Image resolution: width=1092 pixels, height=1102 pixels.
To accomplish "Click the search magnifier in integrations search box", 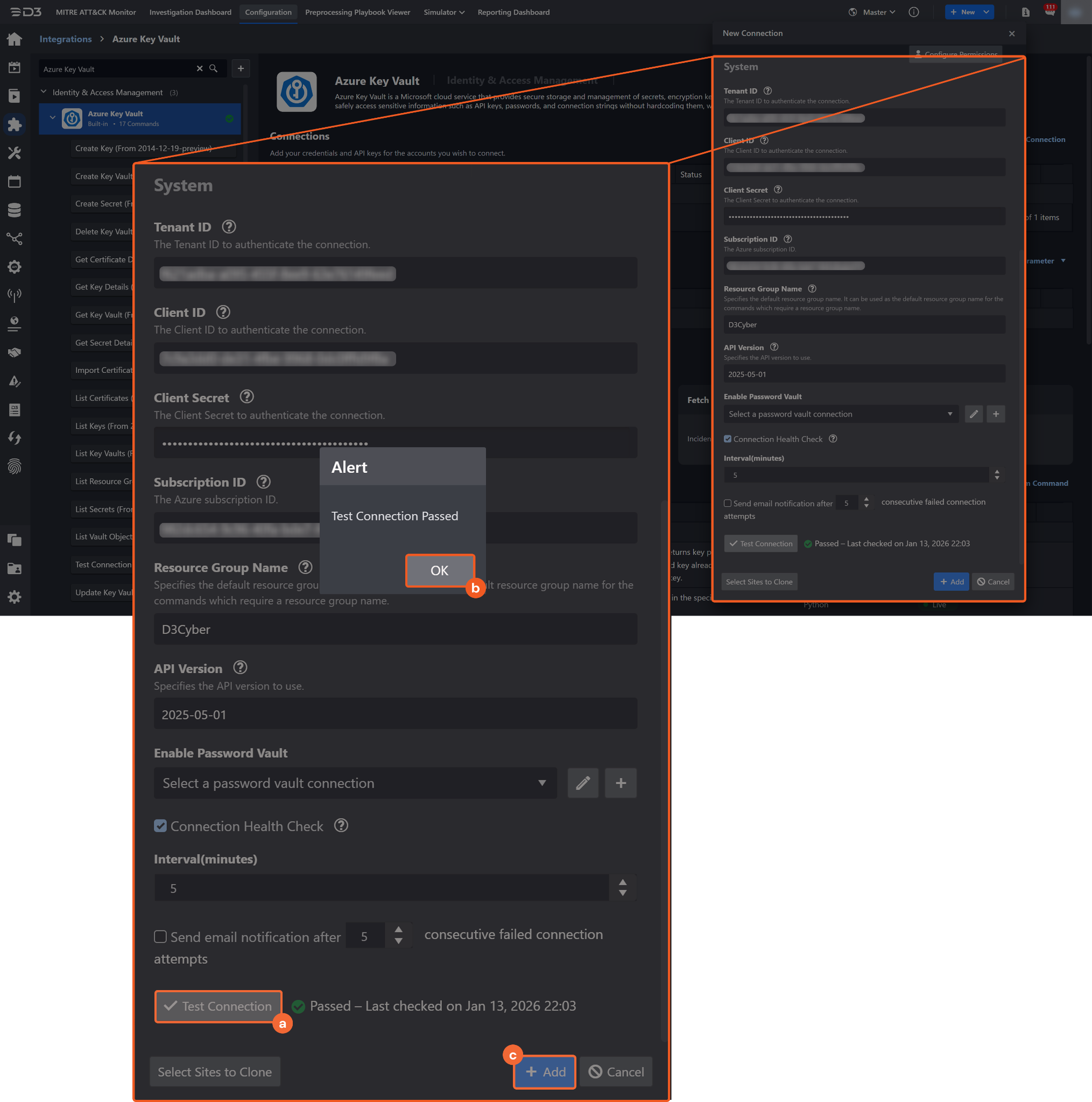I will click(213, 68).
